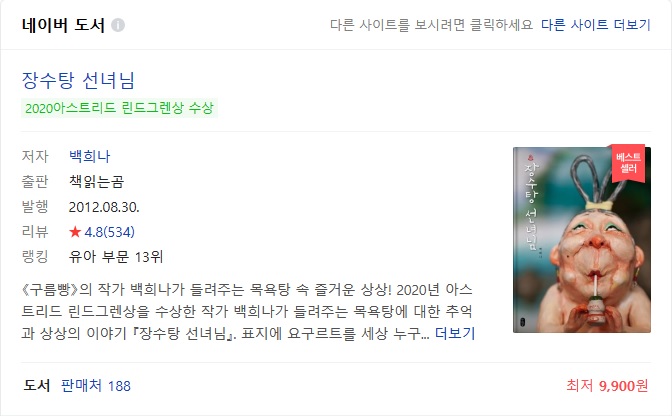Click the lowest price 최저 9,900원
This screenshot has height=416, width=672.
pos(607,386)
